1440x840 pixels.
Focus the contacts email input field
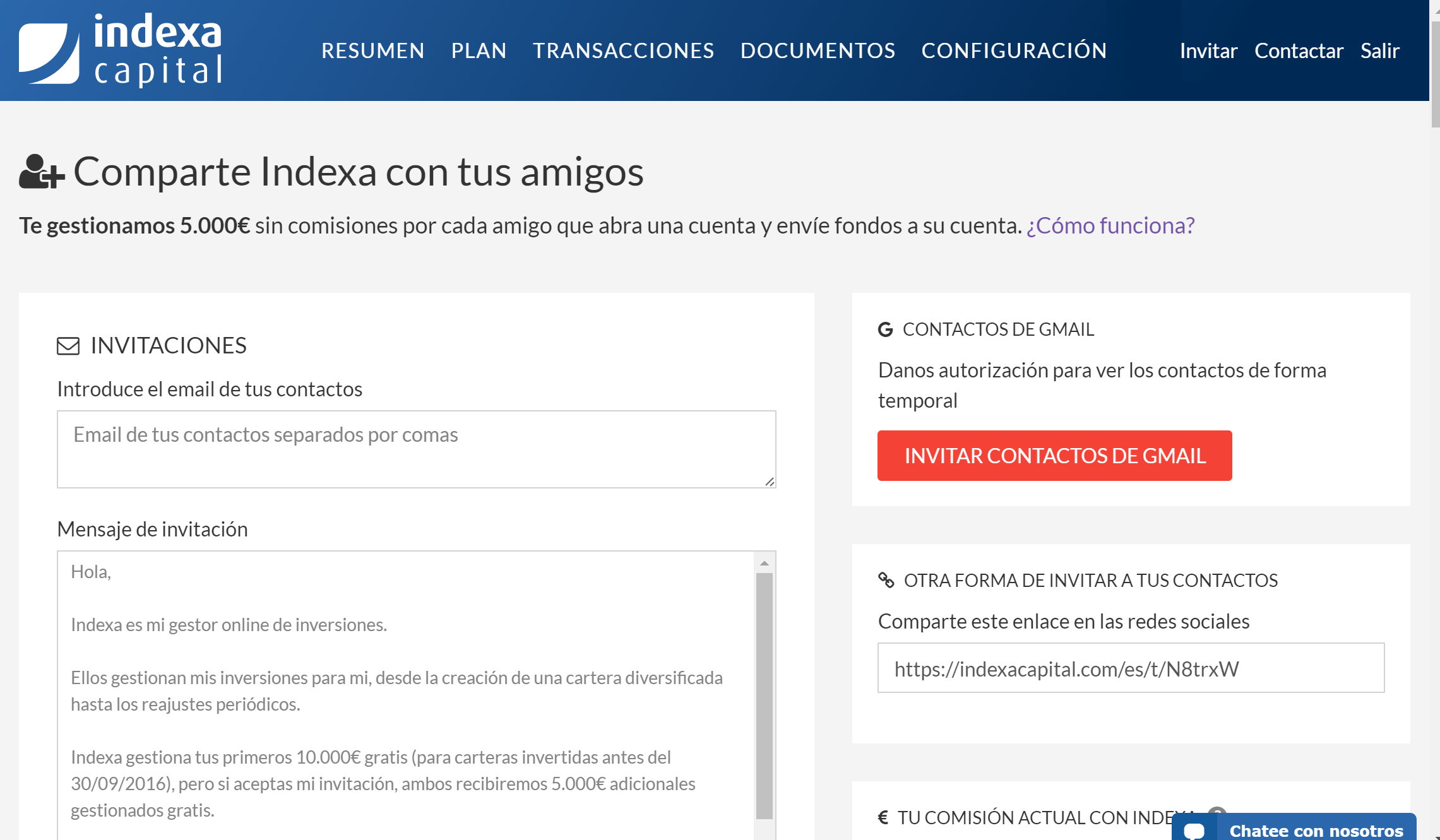point(416,449)
